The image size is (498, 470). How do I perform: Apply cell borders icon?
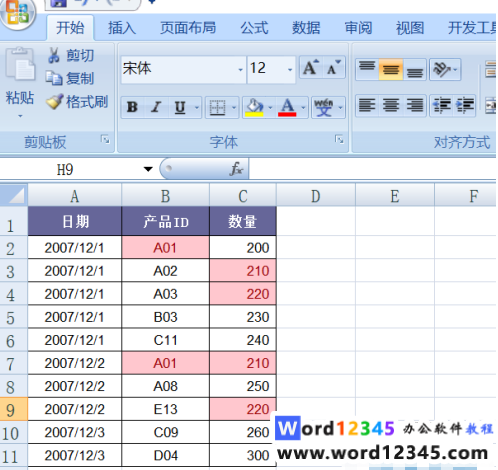(x=217, y=107)
